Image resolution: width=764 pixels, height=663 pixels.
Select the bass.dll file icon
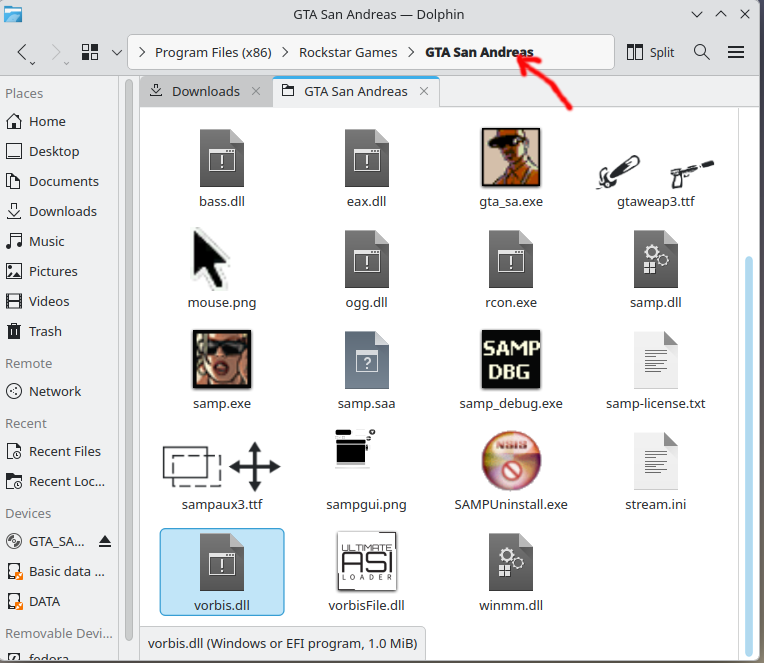click(222, 158)
